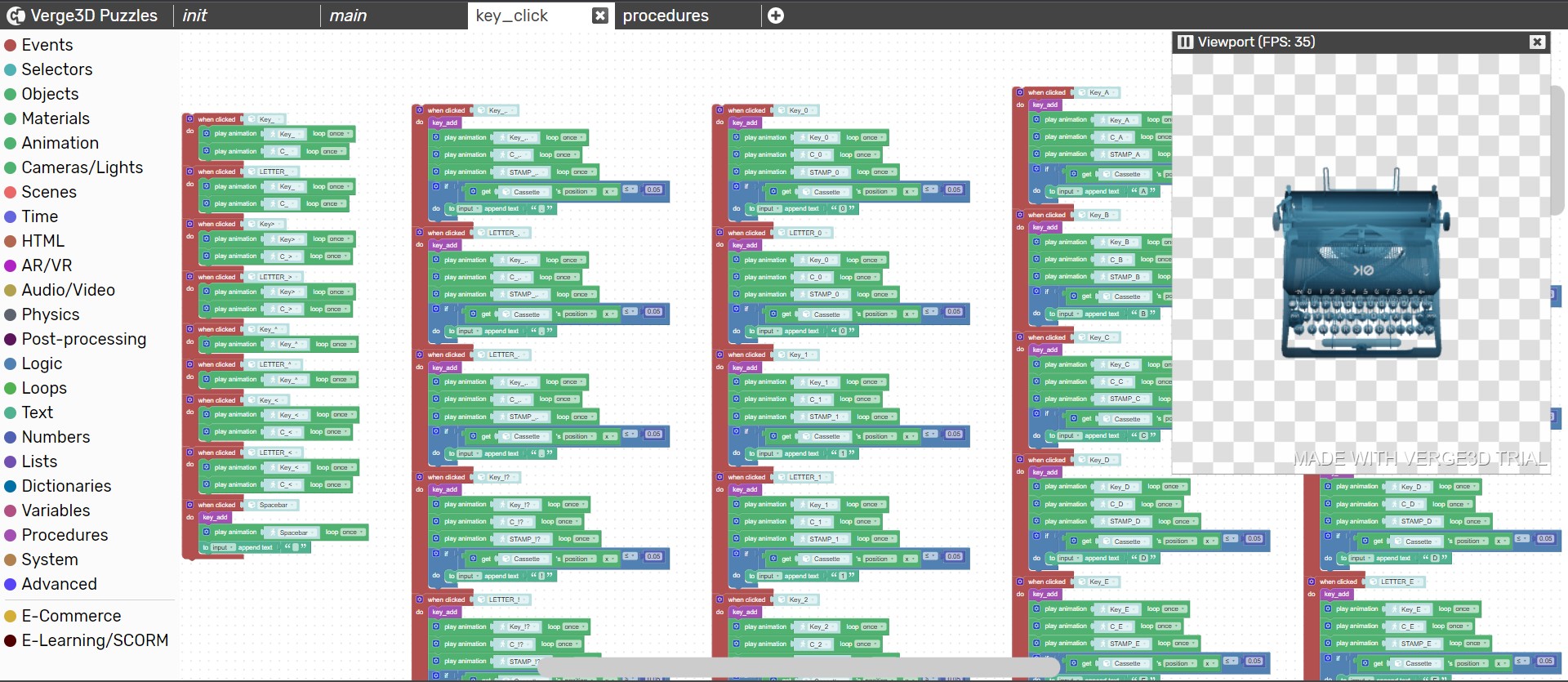This screenshot has height=682, width=1568.
Task: Click the workspace vertical scrollbar
Action: tap(1557, 151)
